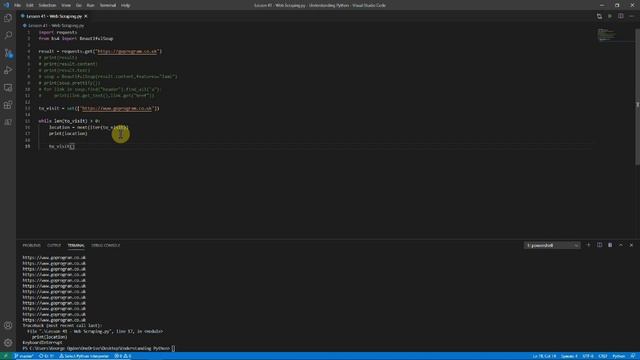Click the terminal PowerShell prompt line
Screen dimensions: 640x360
point(98,348)
